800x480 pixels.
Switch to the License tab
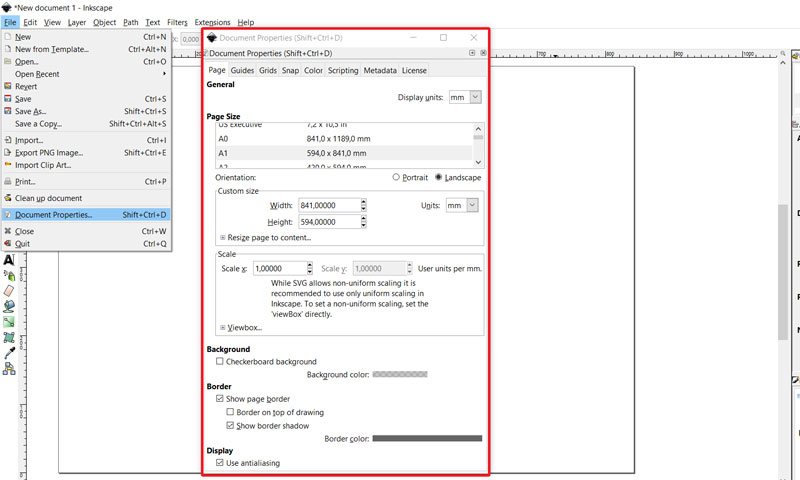coord(414,70)
